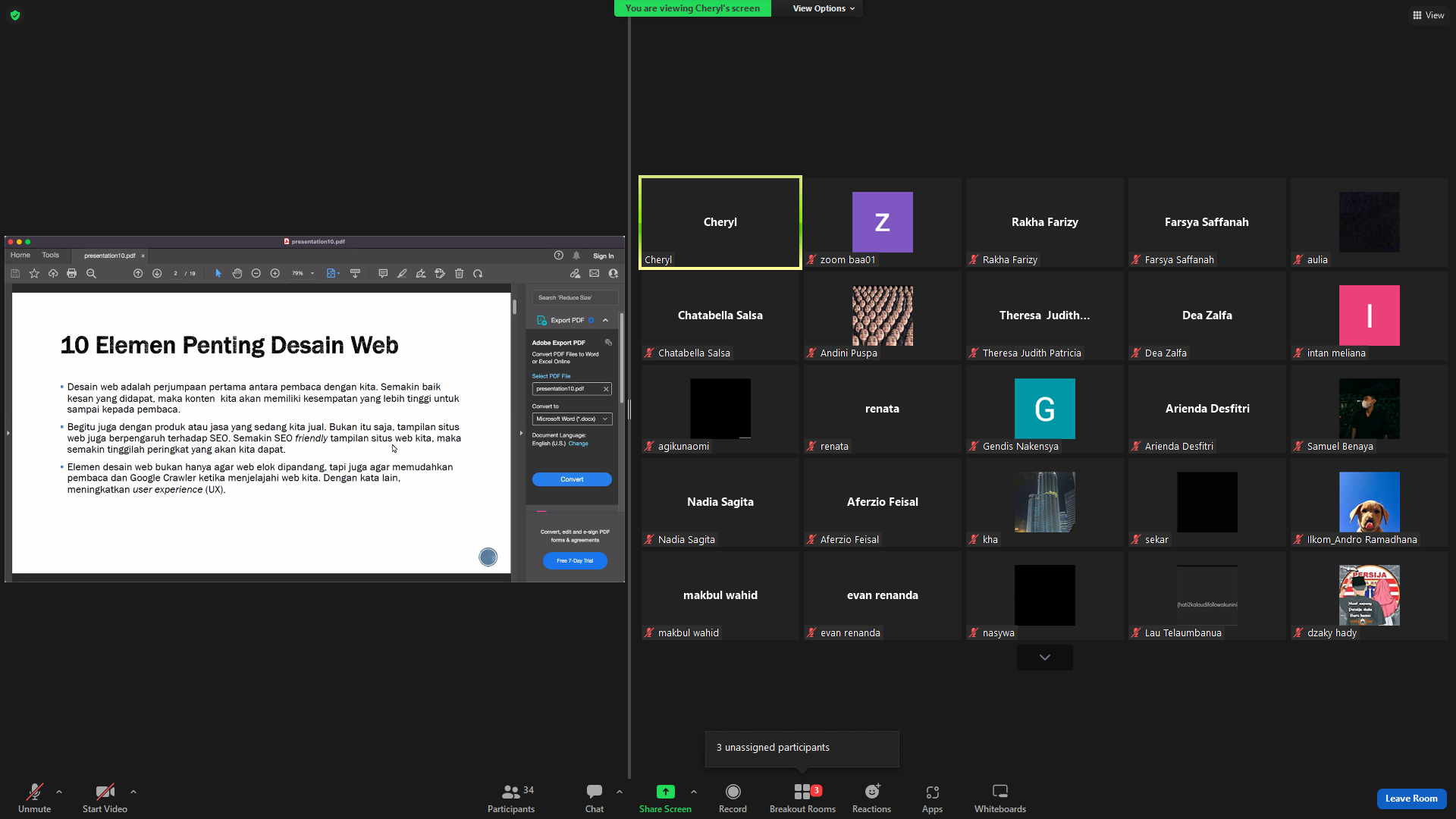Unmute the microphone in Zoom toolbar
1456x819 pixels.
(x=34, y=798)
